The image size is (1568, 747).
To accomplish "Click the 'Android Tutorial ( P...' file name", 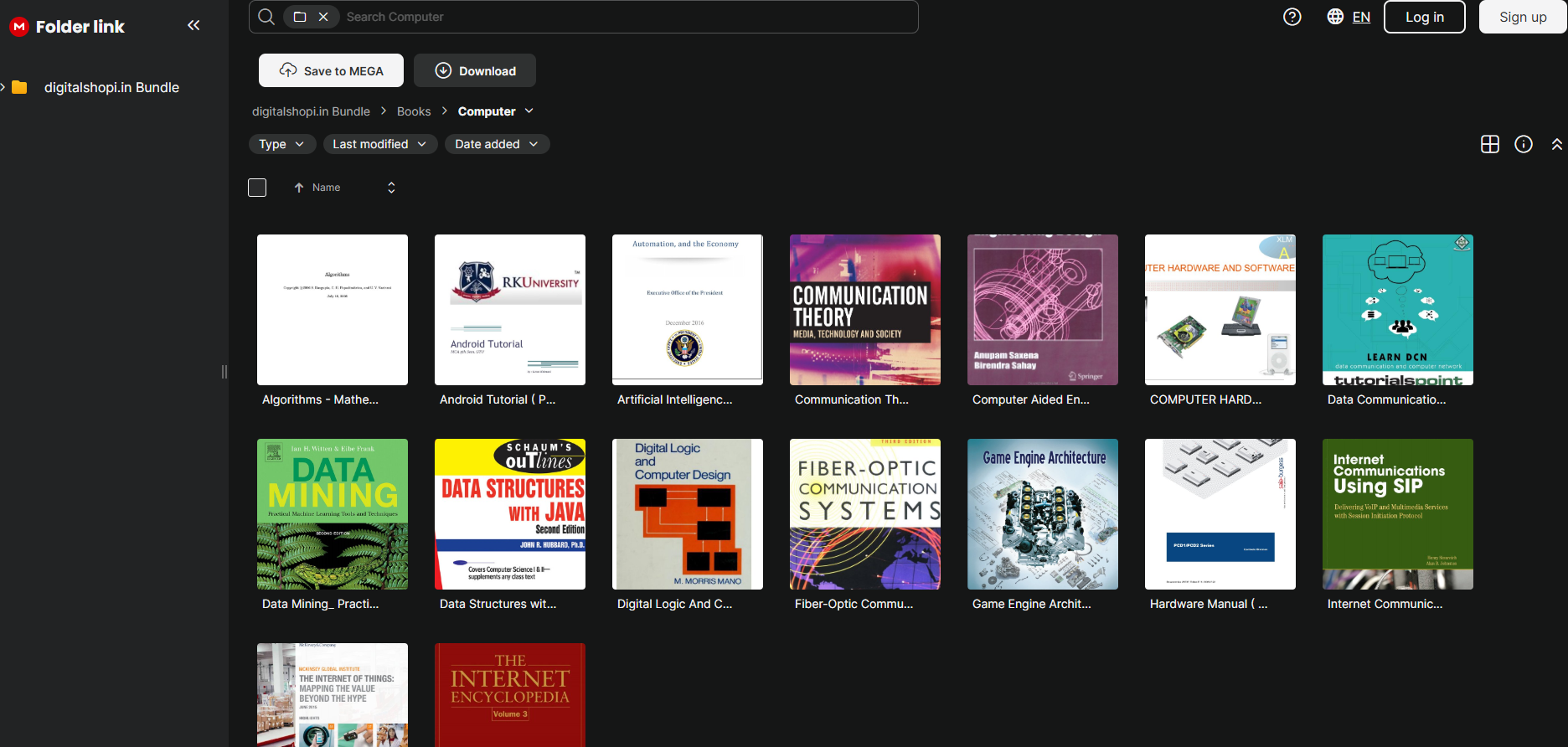I will click(x=498, y=399).
